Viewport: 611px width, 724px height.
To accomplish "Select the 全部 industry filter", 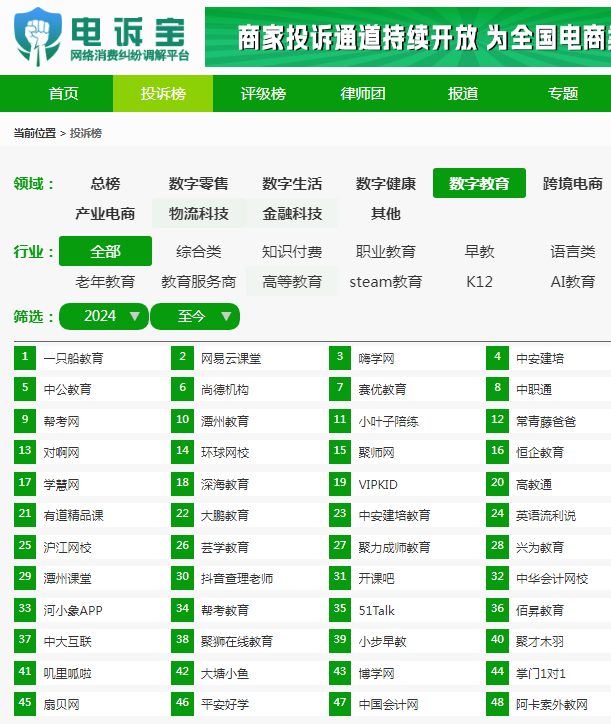I will [x=105, y=251].
